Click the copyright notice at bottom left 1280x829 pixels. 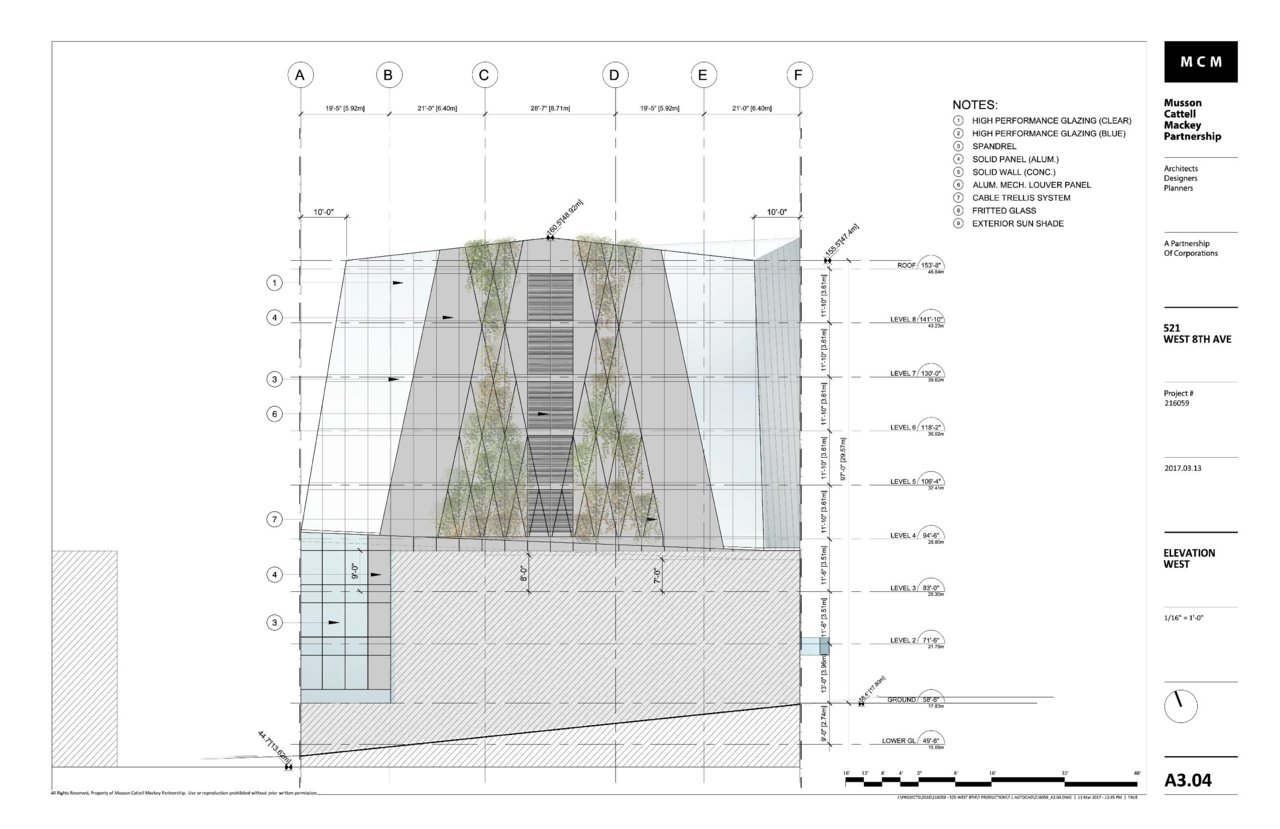coord(185,794)
